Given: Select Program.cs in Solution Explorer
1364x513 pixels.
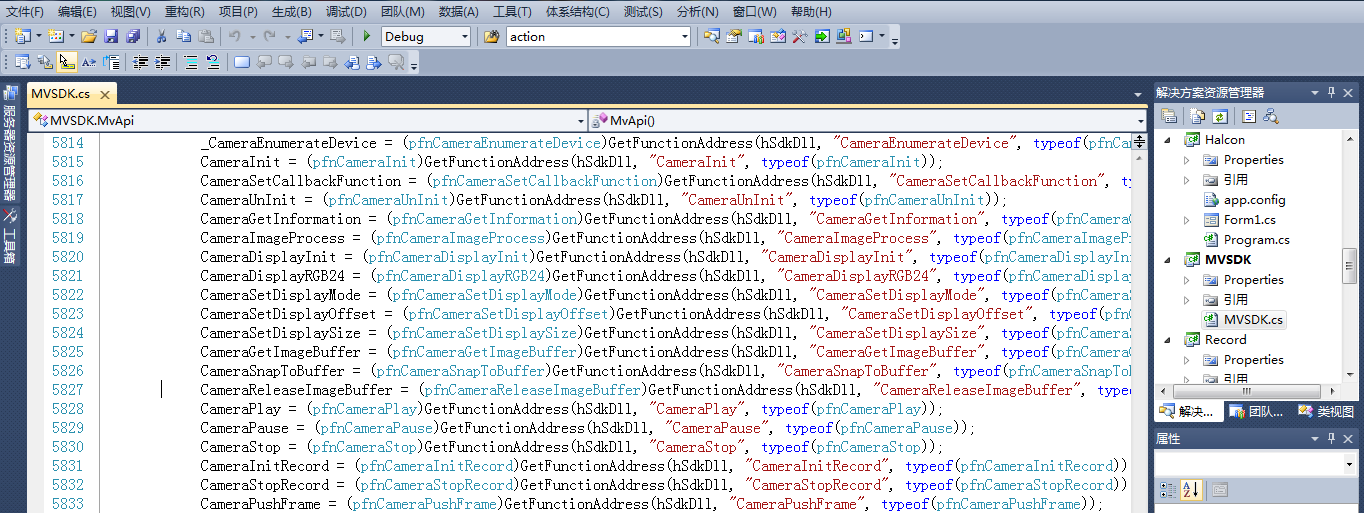Looking at the screenshot, I should [x=1256, y=240].
